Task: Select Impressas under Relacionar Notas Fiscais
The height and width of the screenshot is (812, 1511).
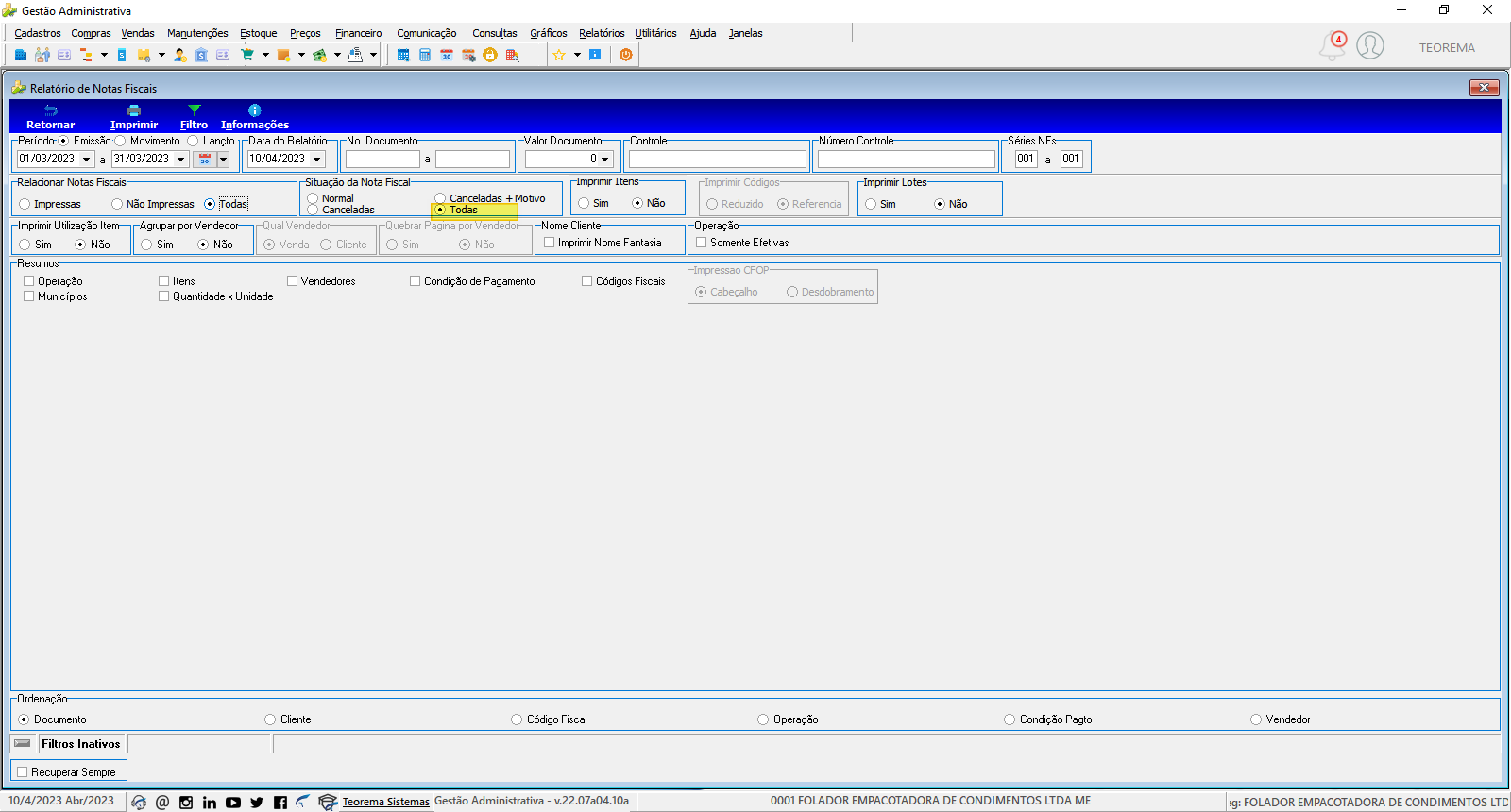Action: pyautogui.click(x=25, y=204)
